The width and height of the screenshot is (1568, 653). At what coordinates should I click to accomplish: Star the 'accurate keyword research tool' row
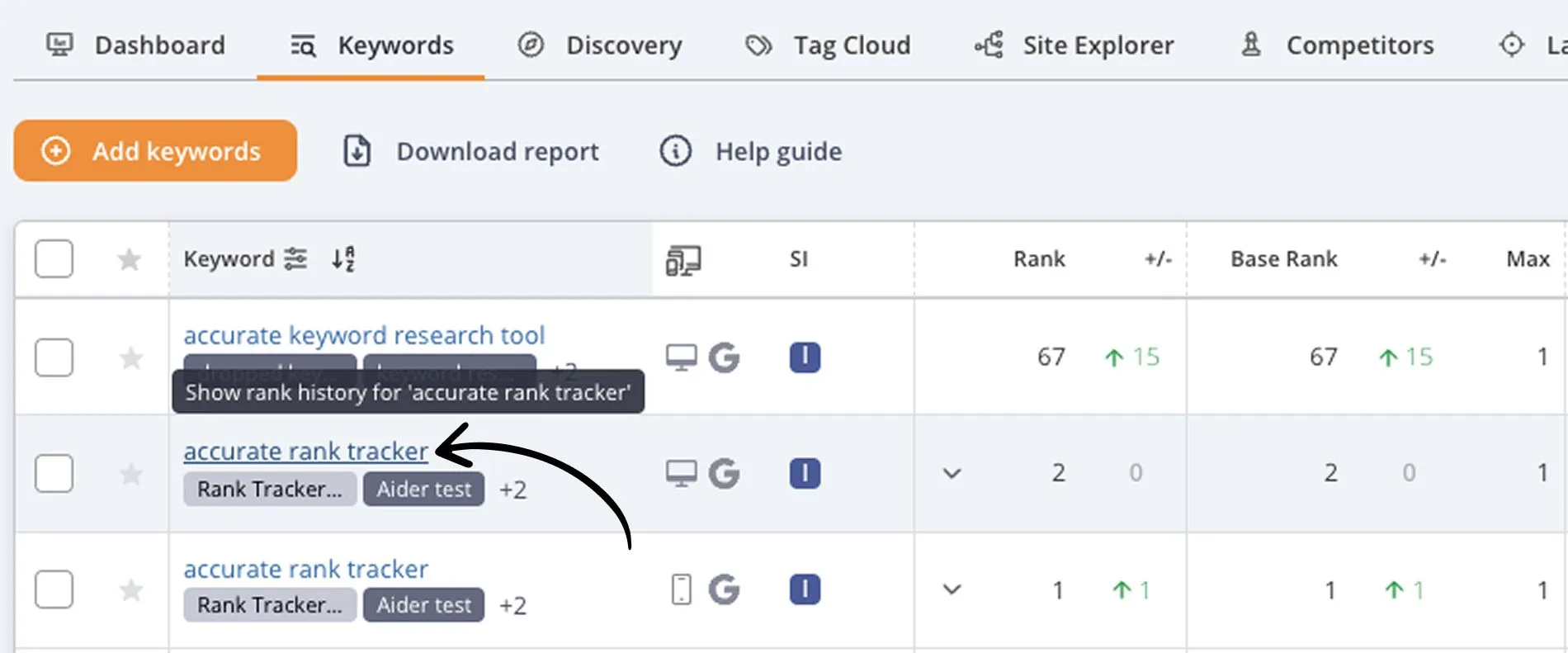pyautogui.click(x=130, y=358)
